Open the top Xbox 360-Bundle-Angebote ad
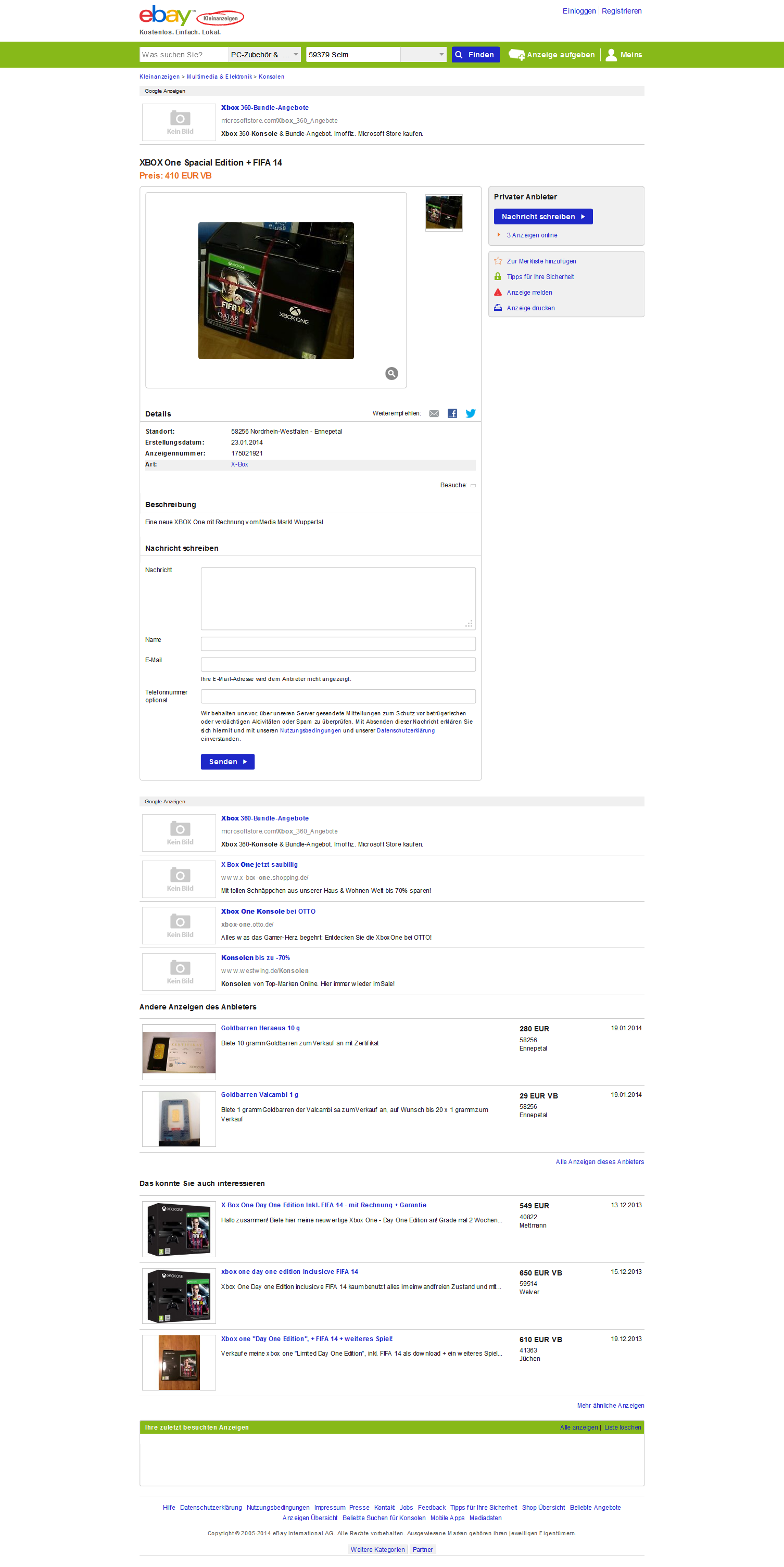The width and height of the screenshot is (784, 1567). (x=264, y=108)
